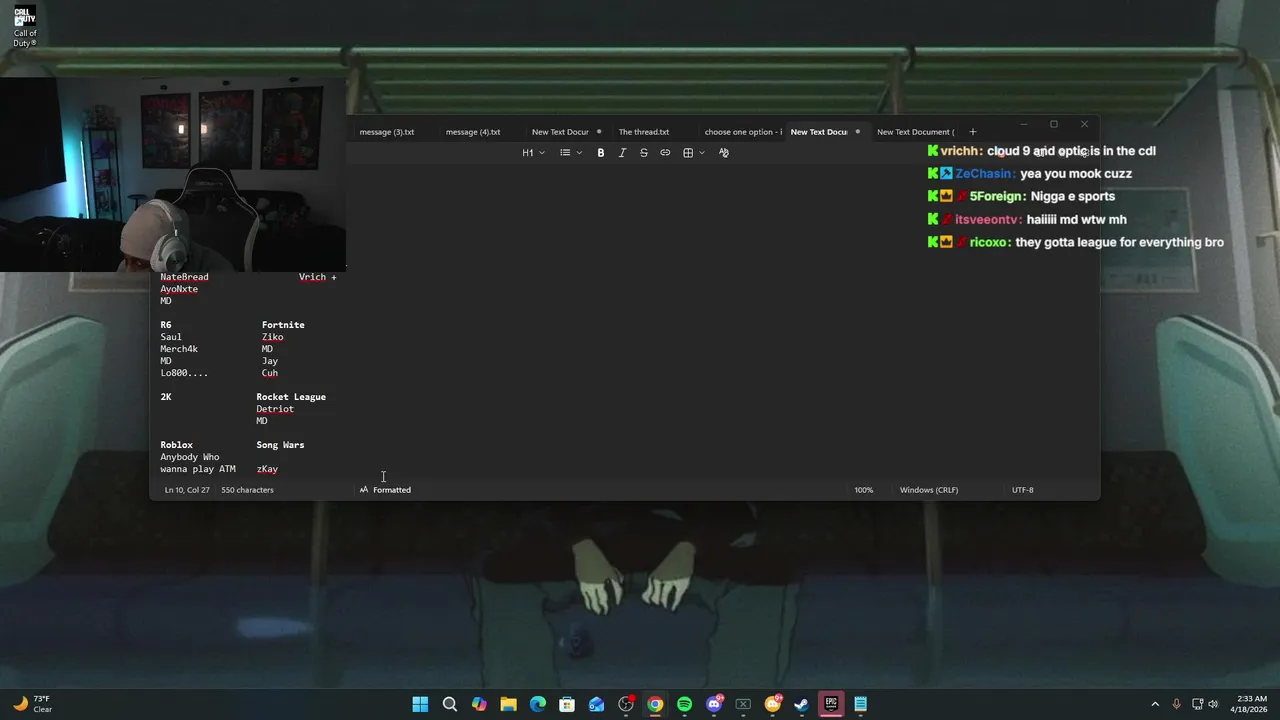Screen dimensions: 1280x720
Task: Open network settings tray icon
Action: coord(1197,704)
